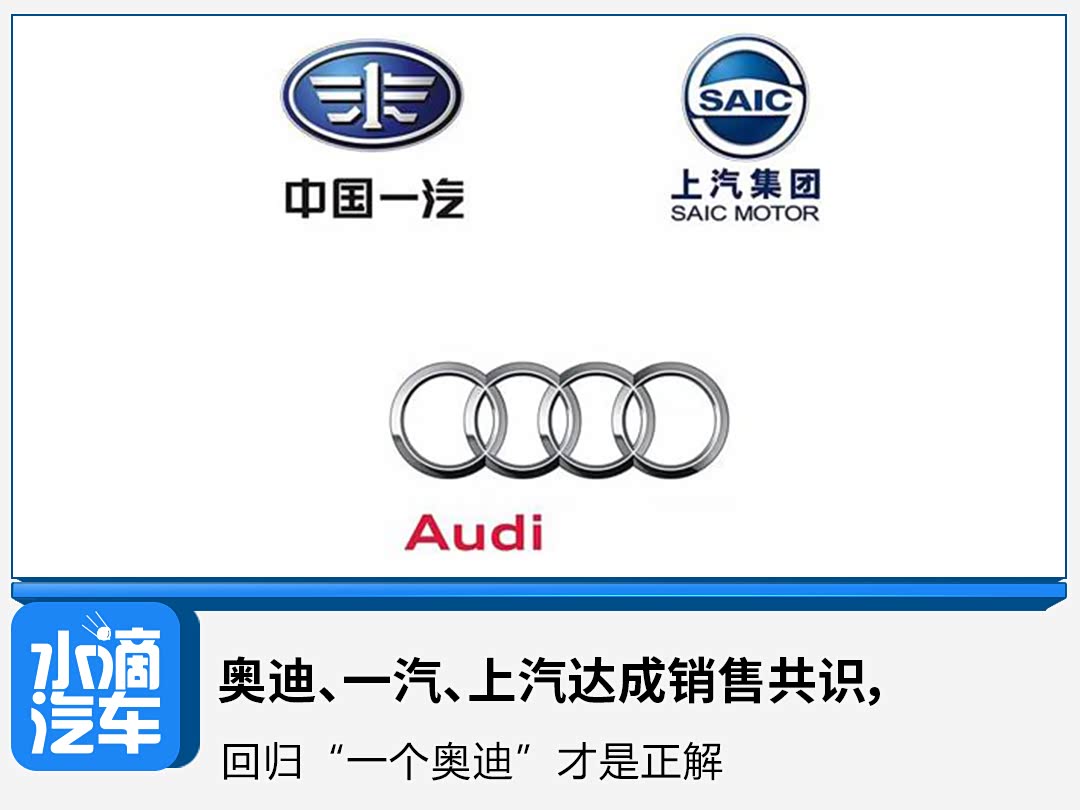
Task: Click the number 1 symbol in FAW emblem
Action: pyautogui.click(x=372, y=94)
